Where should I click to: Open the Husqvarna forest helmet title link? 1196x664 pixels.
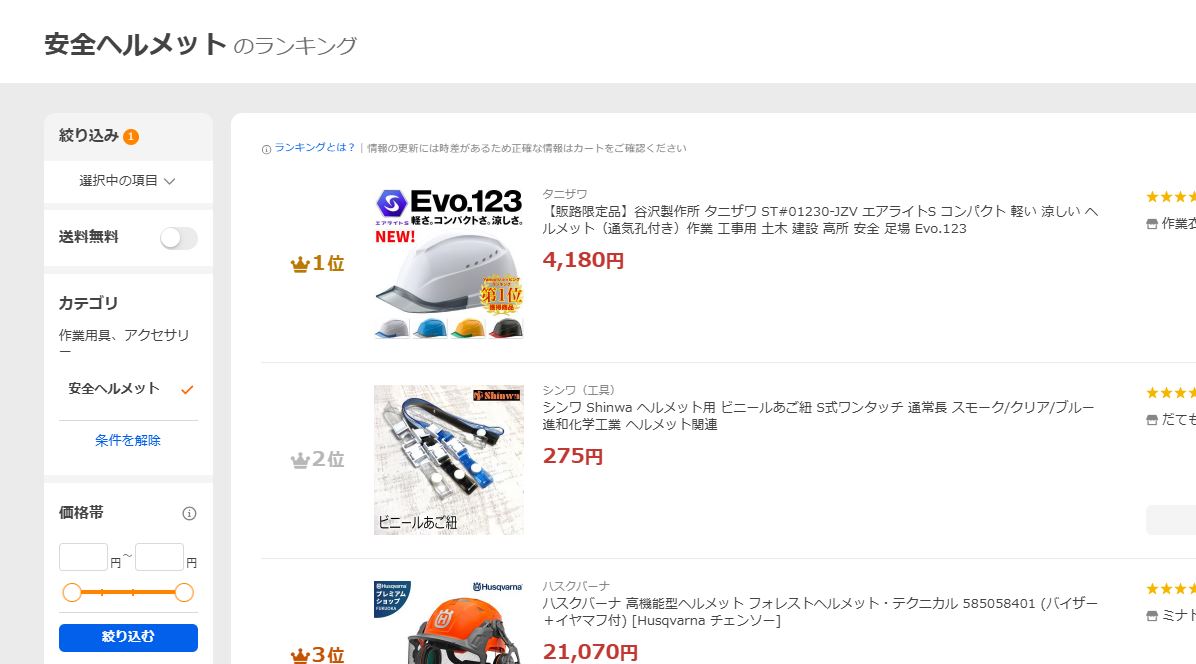[x=821, y=611]
